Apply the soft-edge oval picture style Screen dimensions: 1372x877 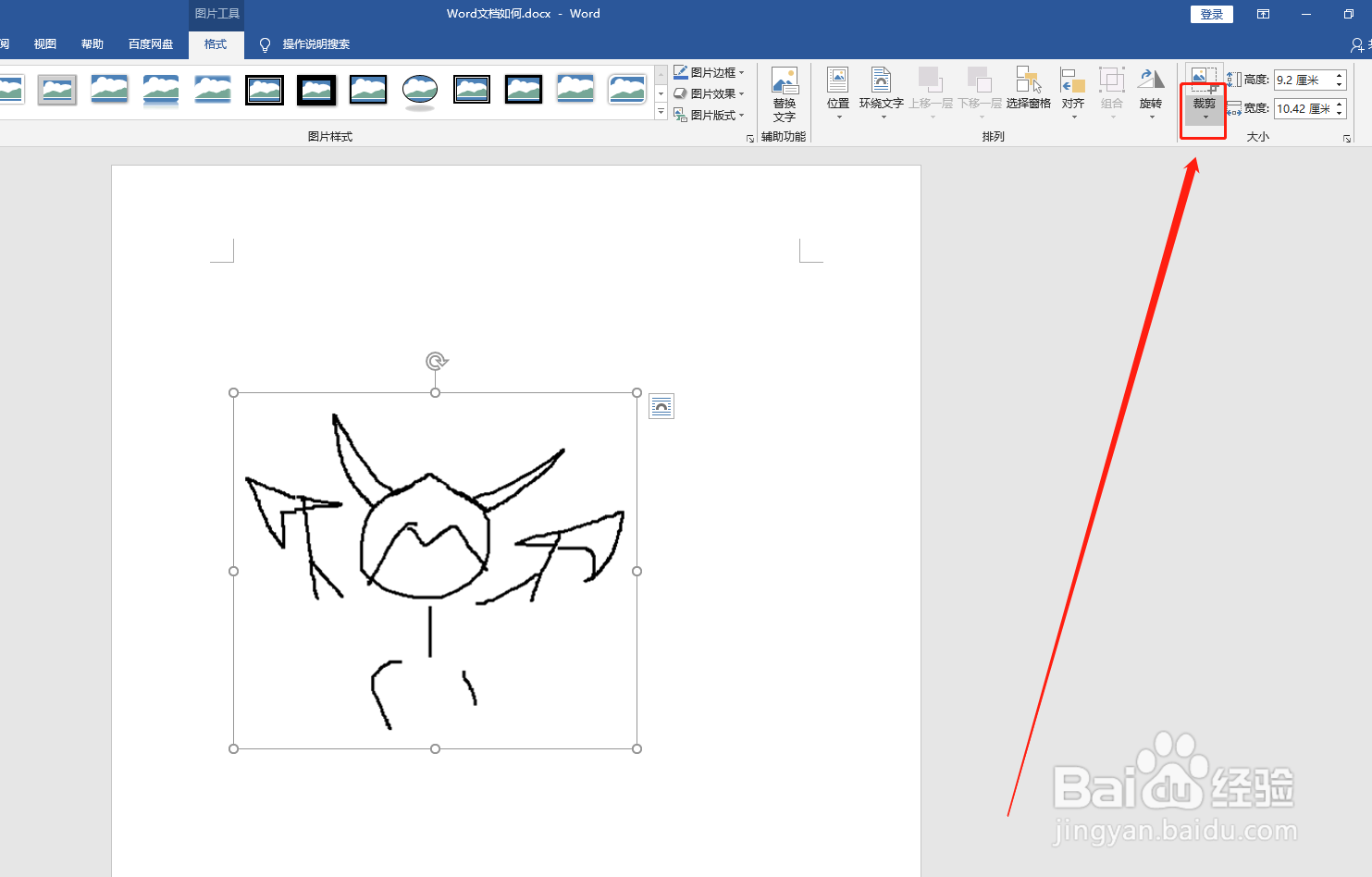(x=420, y=91)
